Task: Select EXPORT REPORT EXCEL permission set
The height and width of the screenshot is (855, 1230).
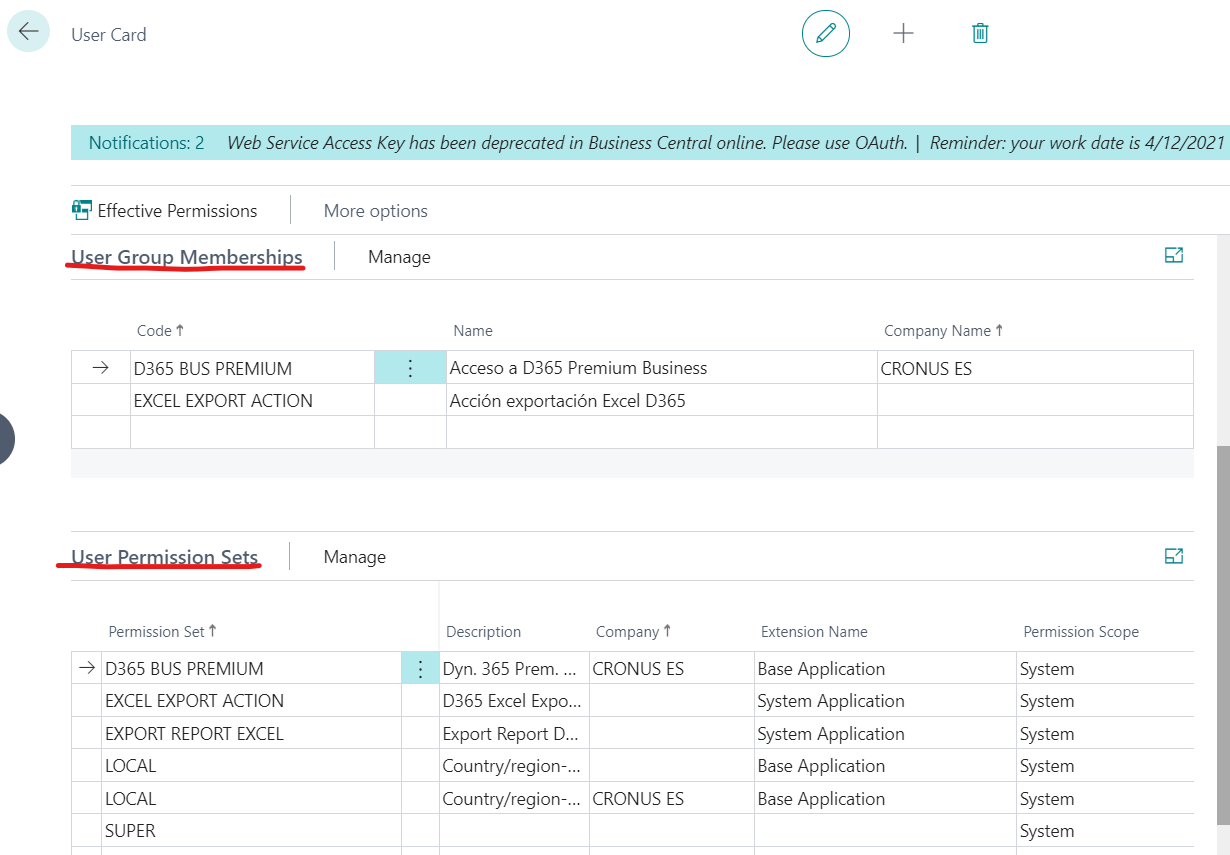Action: click(251, 734)
